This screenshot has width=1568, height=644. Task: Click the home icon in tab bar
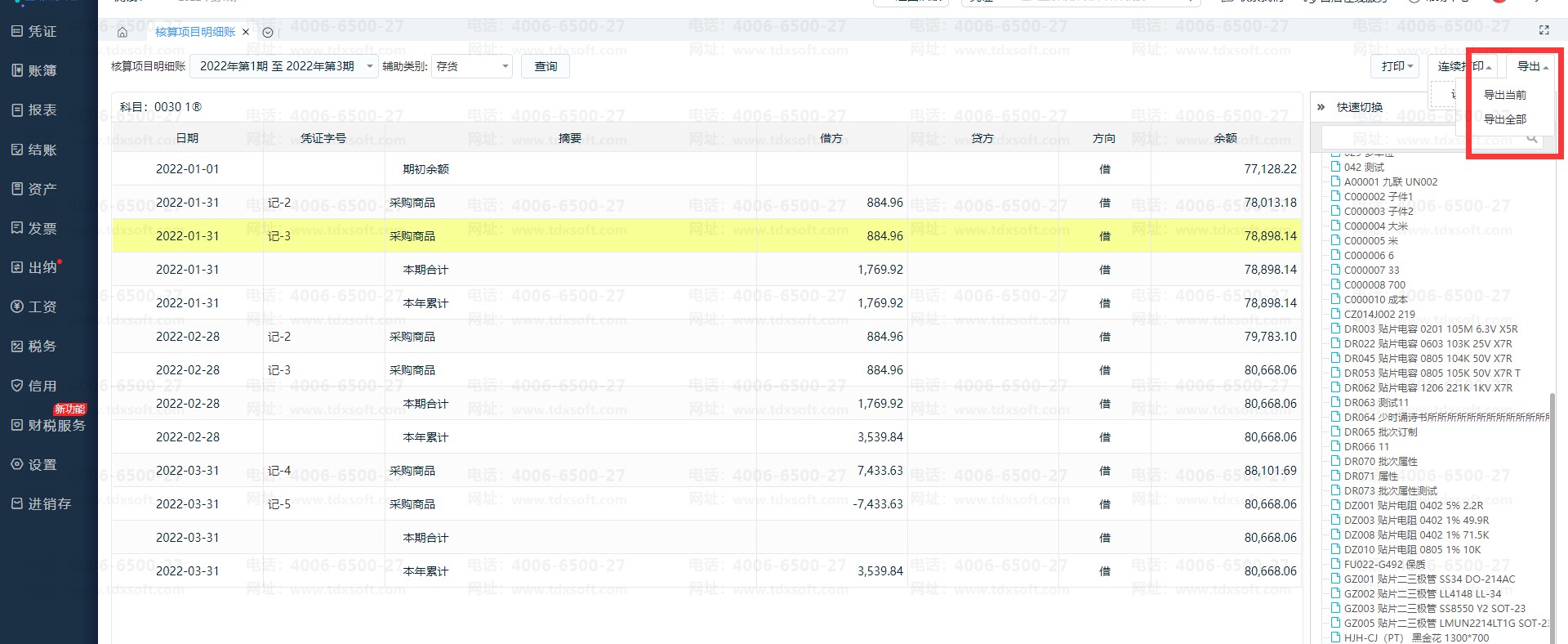[122, 32]
